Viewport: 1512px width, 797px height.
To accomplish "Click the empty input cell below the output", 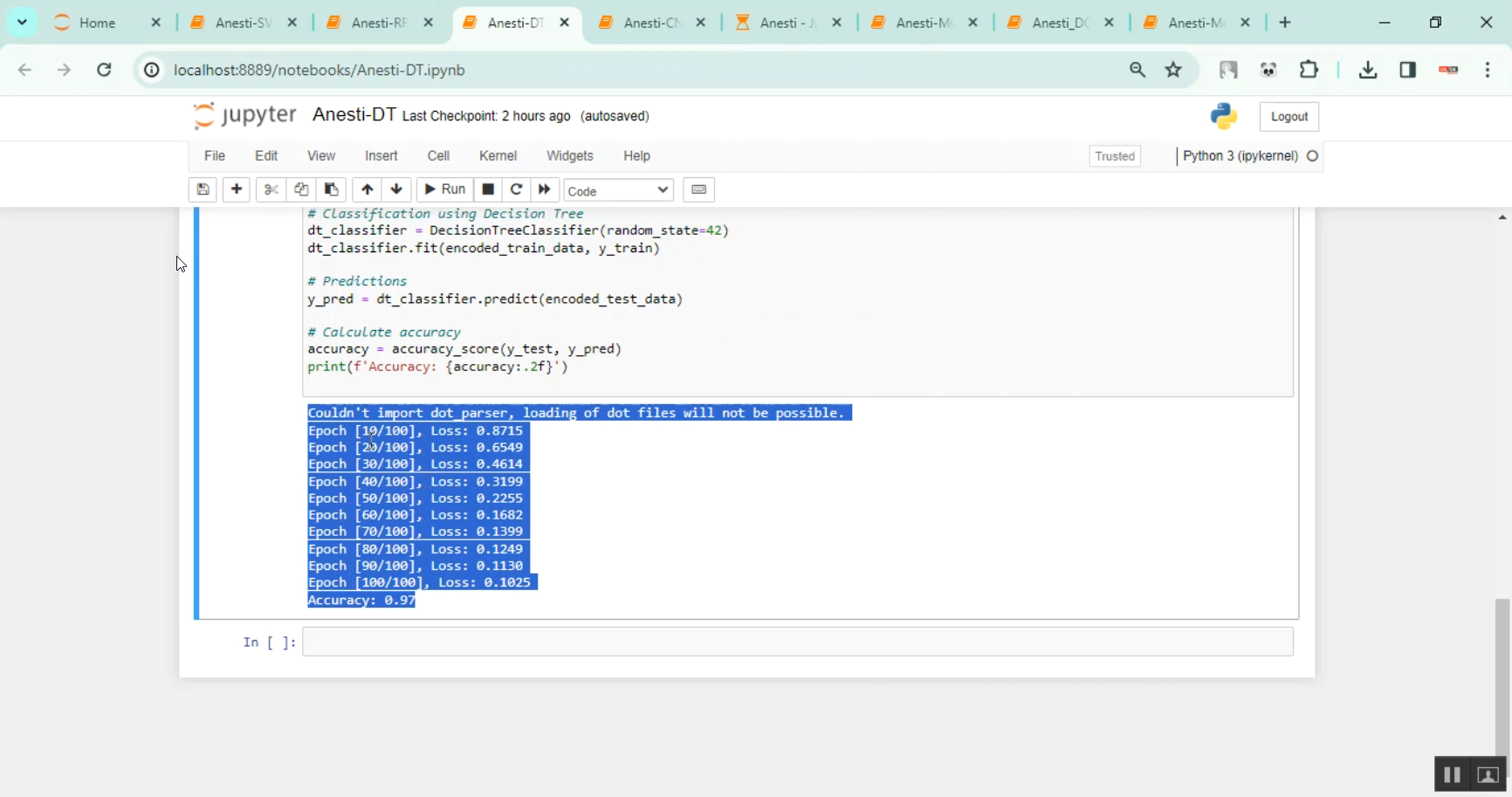I will point(796,642).
